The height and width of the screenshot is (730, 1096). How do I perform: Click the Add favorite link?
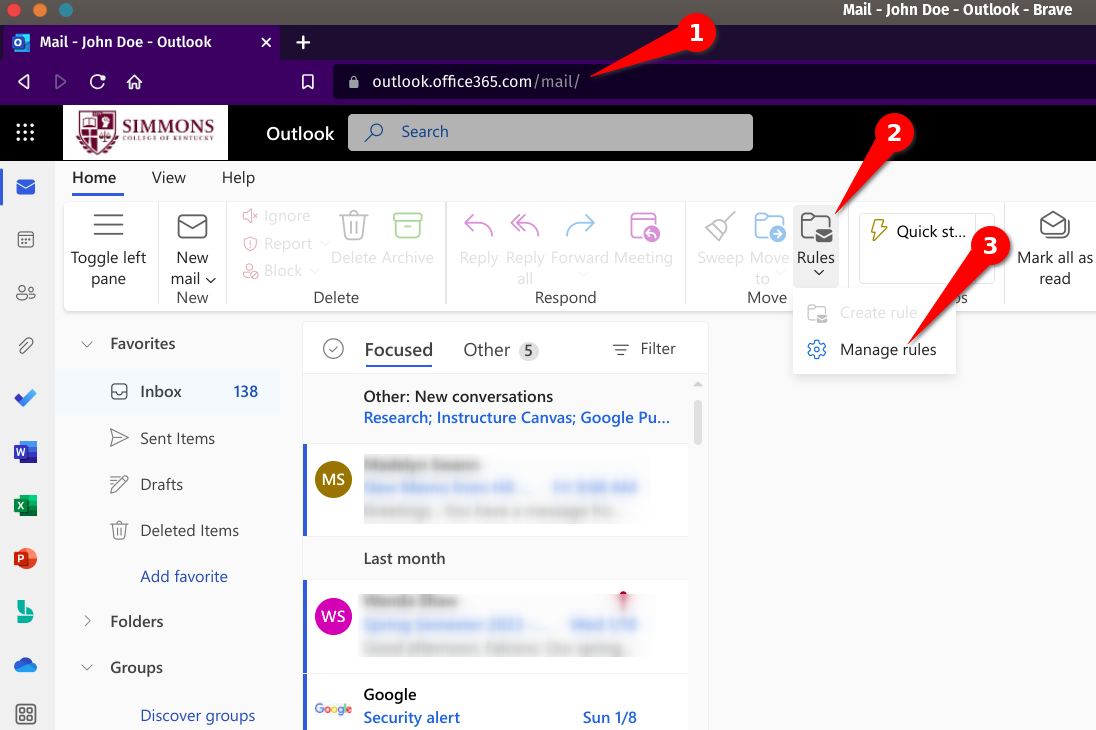pyautogui.click(x=184, y=576)
